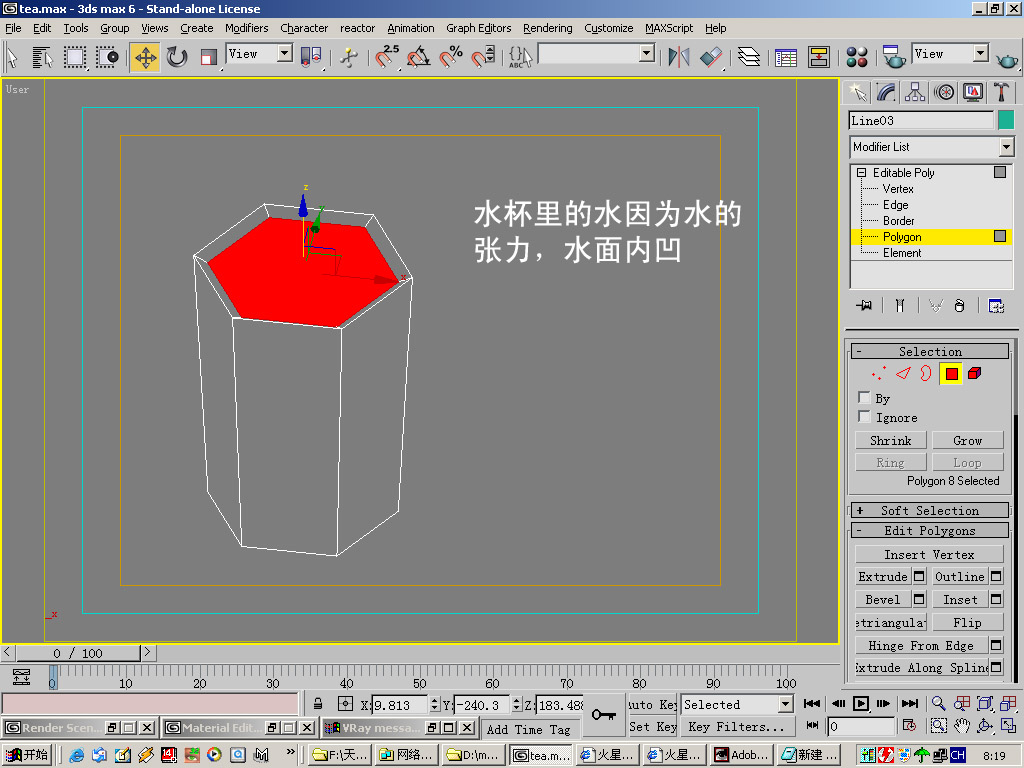The width and height of the screenshot is (1024, 768).
Task: Toggle Key Mode next to frame field
Action: click(812, 726)
